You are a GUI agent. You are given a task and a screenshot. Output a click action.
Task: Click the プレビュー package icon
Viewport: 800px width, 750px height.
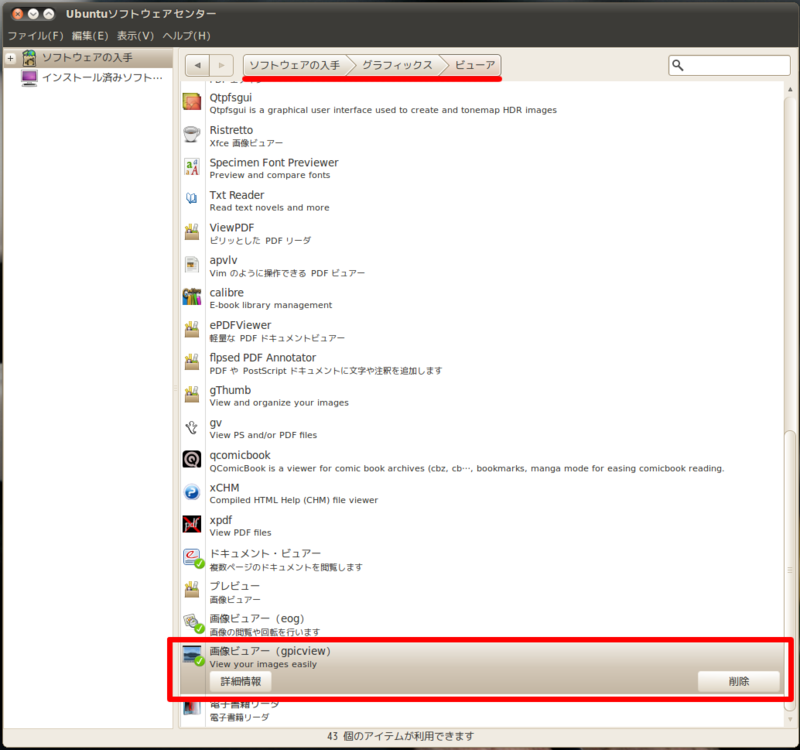click(x=192, y=590)
